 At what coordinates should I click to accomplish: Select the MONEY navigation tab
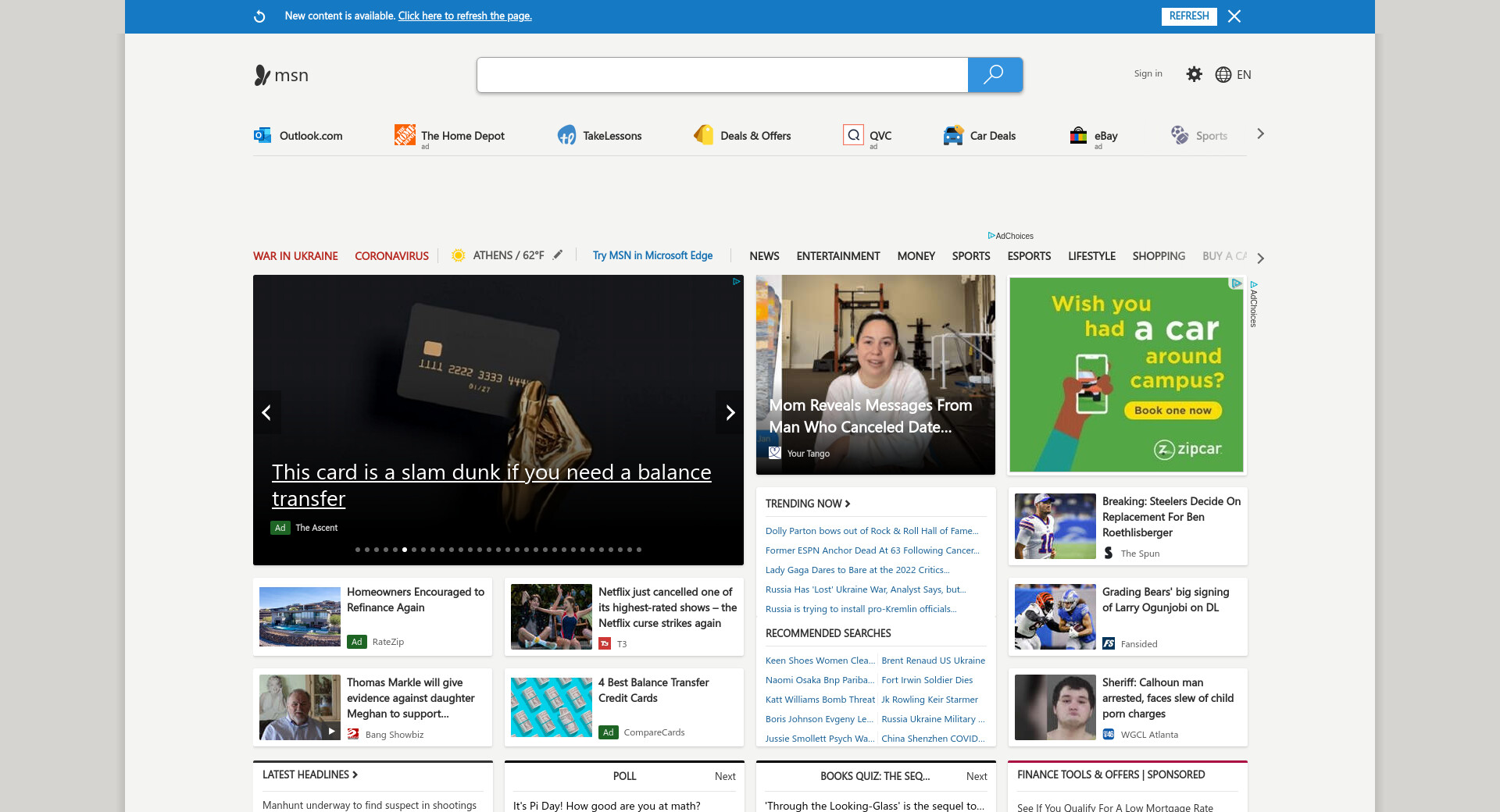[x=916, y=256]
